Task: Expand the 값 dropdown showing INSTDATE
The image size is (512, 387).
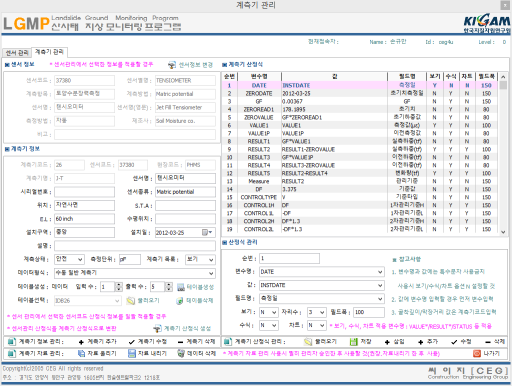Action: pos(322,285)
